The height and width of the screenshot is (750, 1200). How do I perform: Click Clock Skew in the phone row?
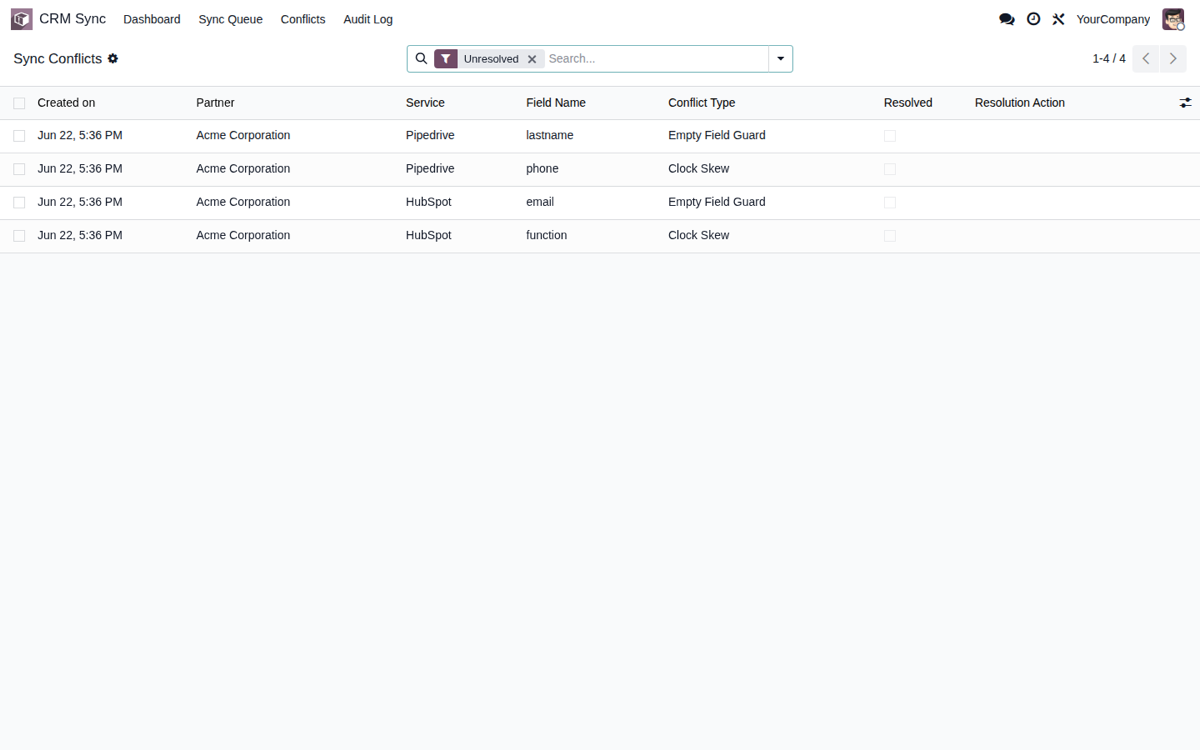tap(699, 169)
